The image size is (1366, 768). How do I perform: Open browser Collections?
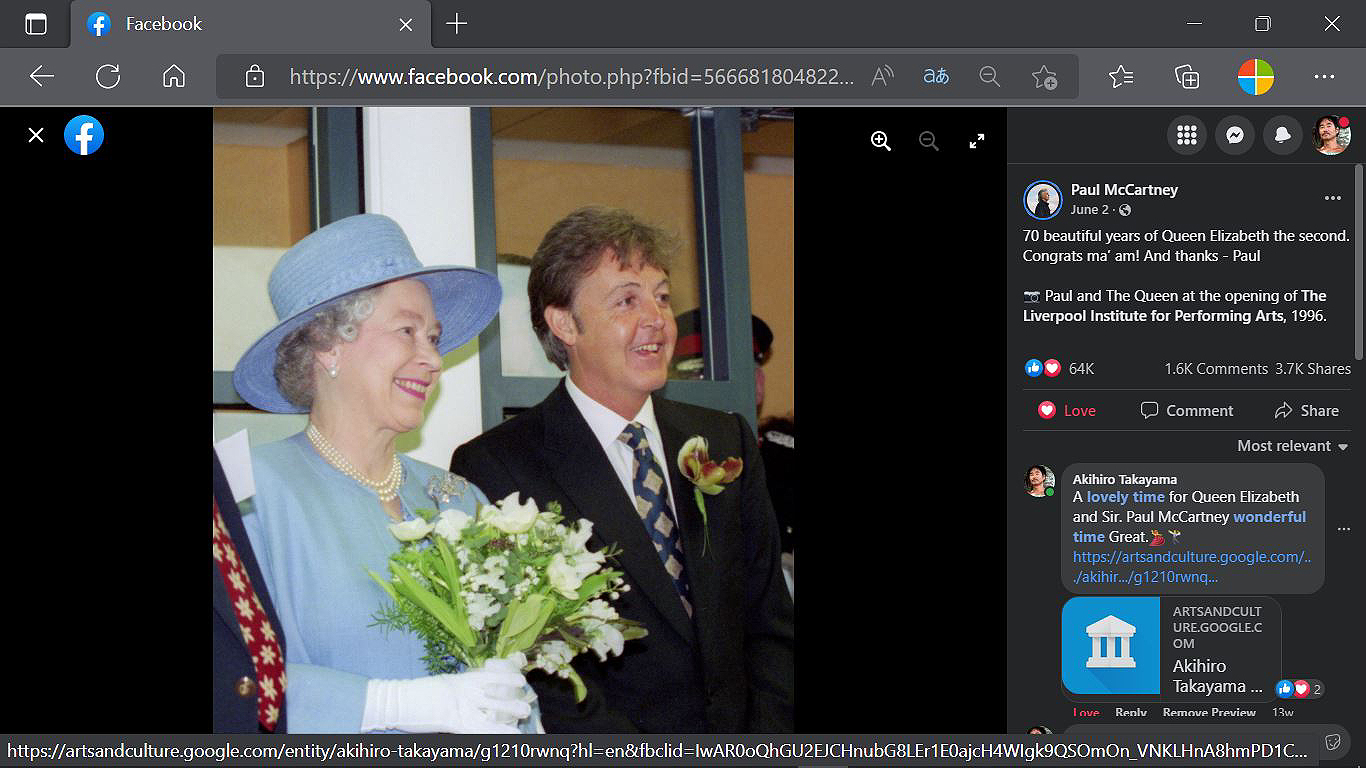[1187, 76]
